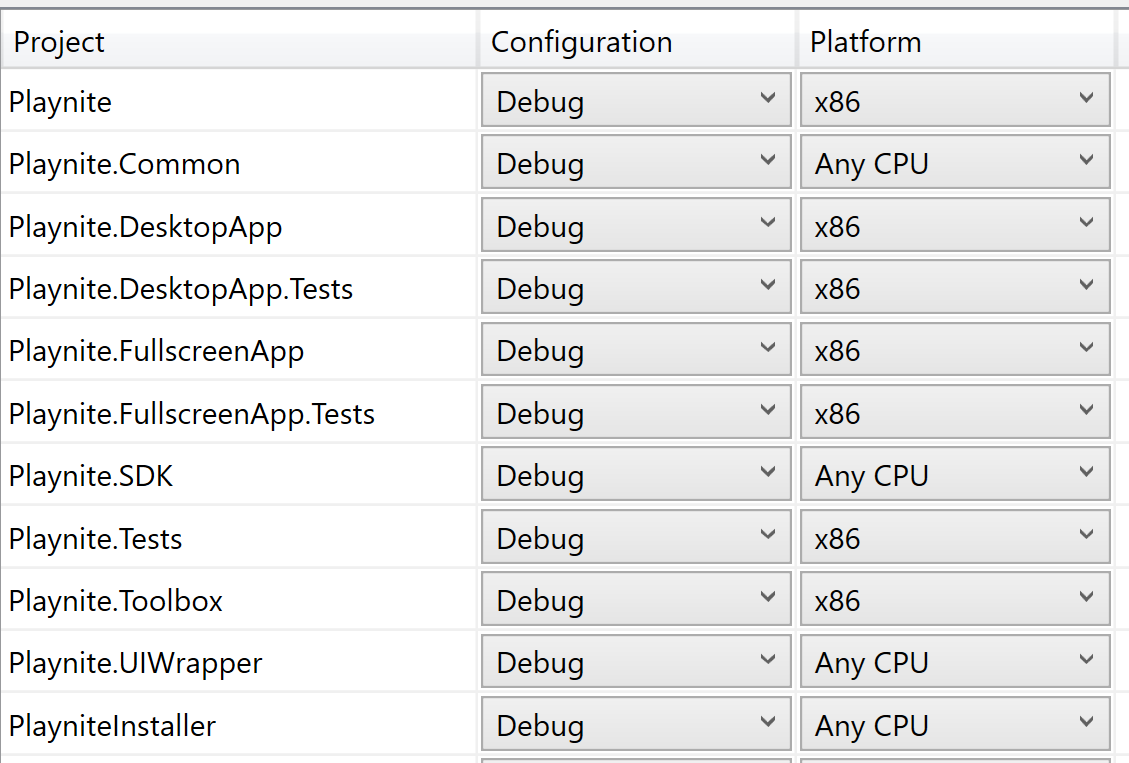Open Configuration dropdown for Playnite.DesktopApp
This screenshot has height=763, width=1129.
click(x=636, y=225)
